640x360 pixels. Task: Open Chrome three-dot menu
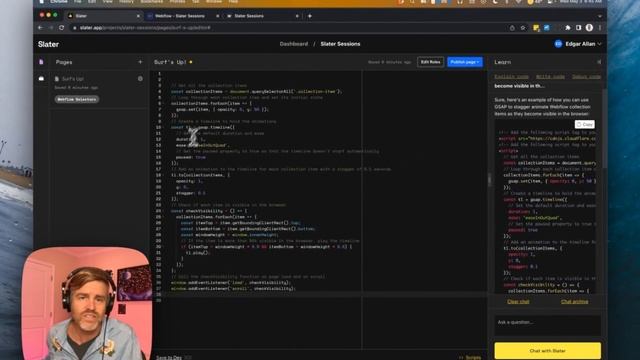tap(600, 28)
